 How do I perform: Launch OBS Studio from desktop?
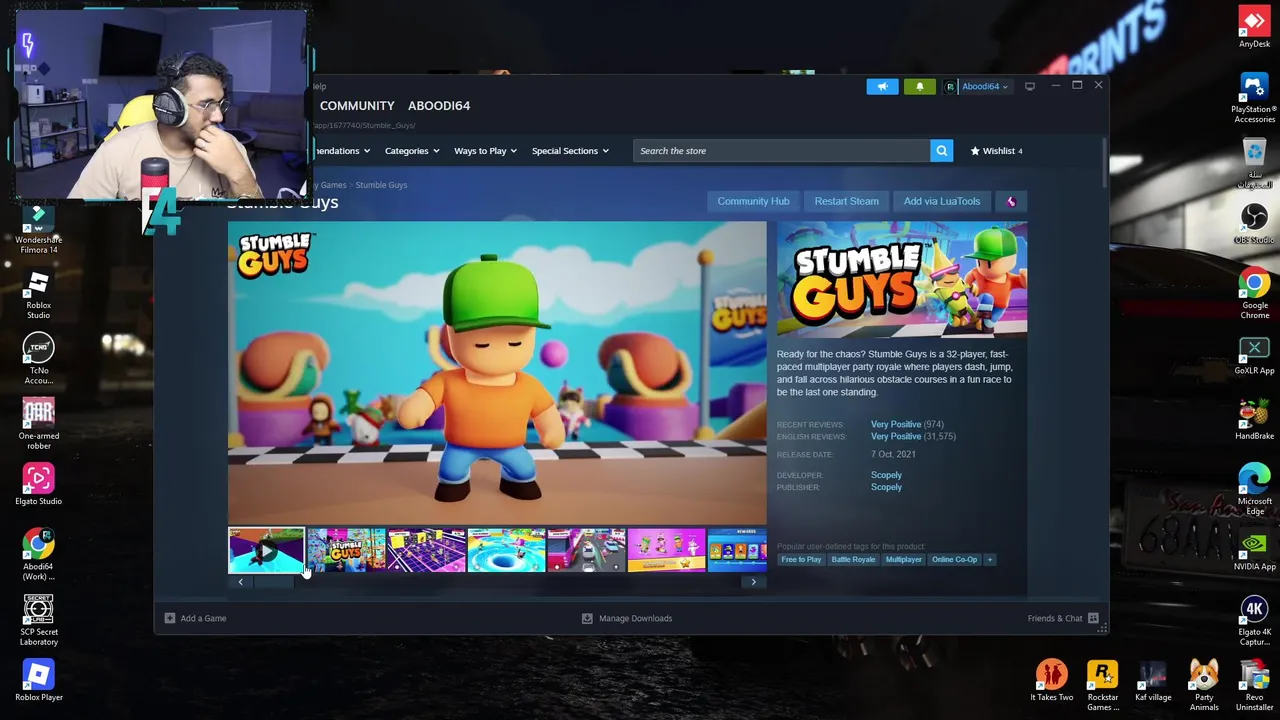pyautogui.click(x=1254, y=224)
